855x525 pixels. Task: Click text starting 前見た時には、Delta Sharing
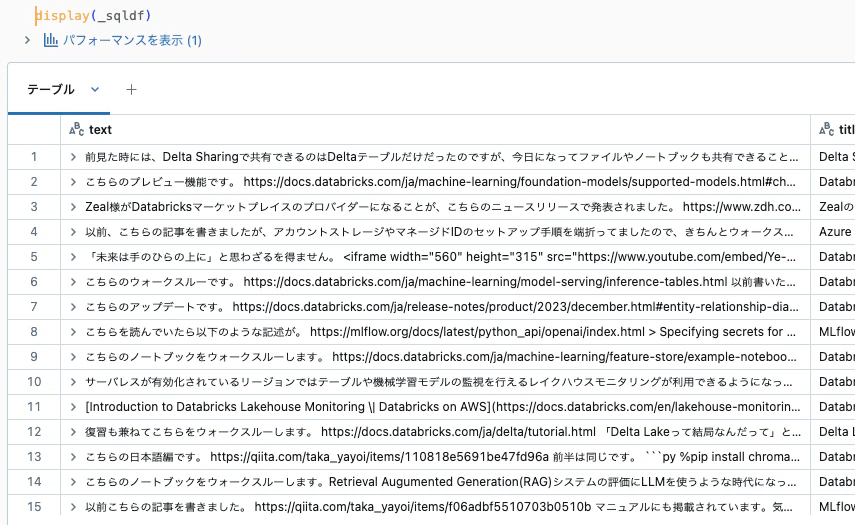[442, 157]
